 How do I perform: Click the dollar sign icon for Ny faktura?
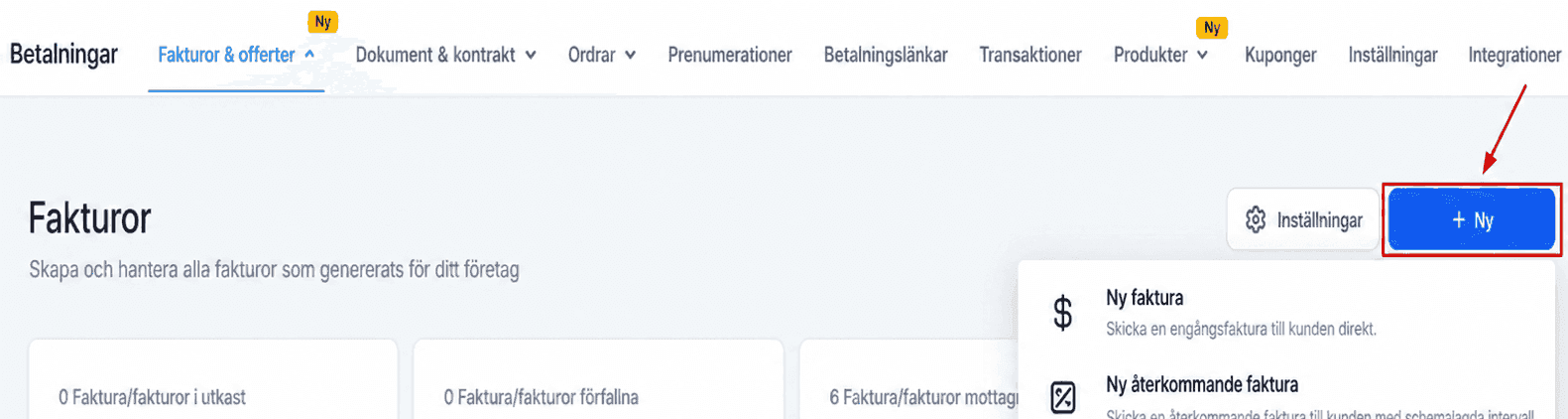(1062, 313)
